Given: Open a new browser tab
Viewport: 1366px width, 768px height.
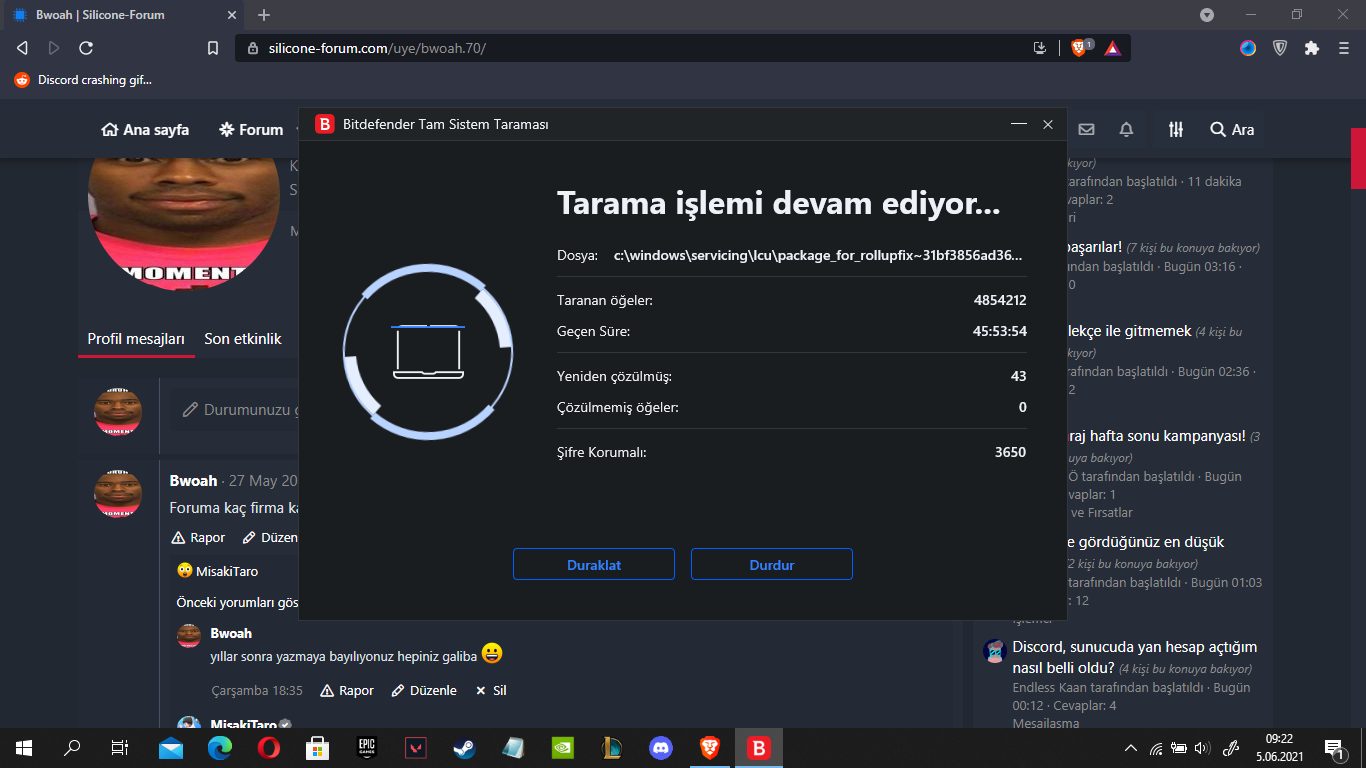Looking at the screenshot, I should [264, 15].
